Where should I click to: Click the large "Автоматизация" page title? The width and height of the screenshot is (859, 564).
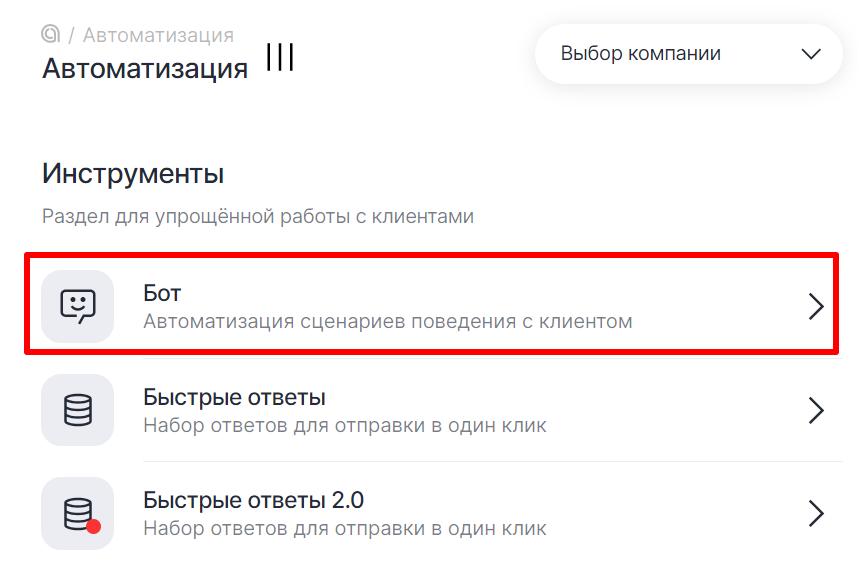point(145,69)
